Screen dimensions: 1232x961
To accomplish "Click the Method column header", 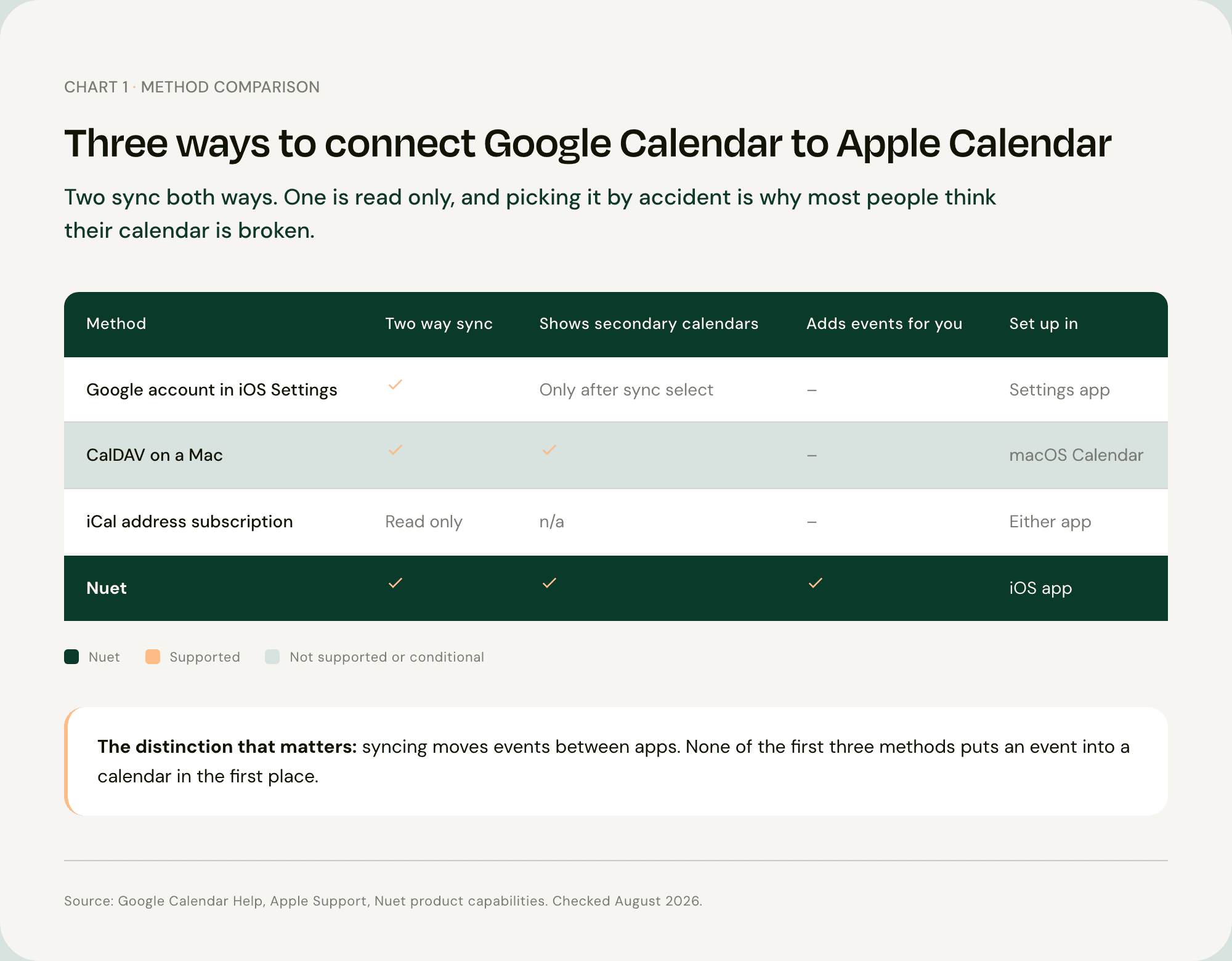I will coord(116,323).
